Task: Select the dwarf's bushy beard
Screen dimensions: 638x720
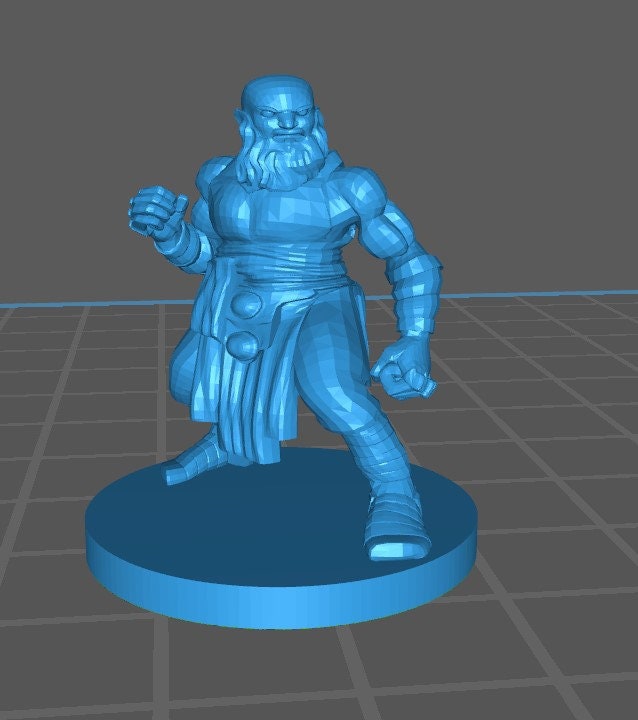Action: (278, 160)
